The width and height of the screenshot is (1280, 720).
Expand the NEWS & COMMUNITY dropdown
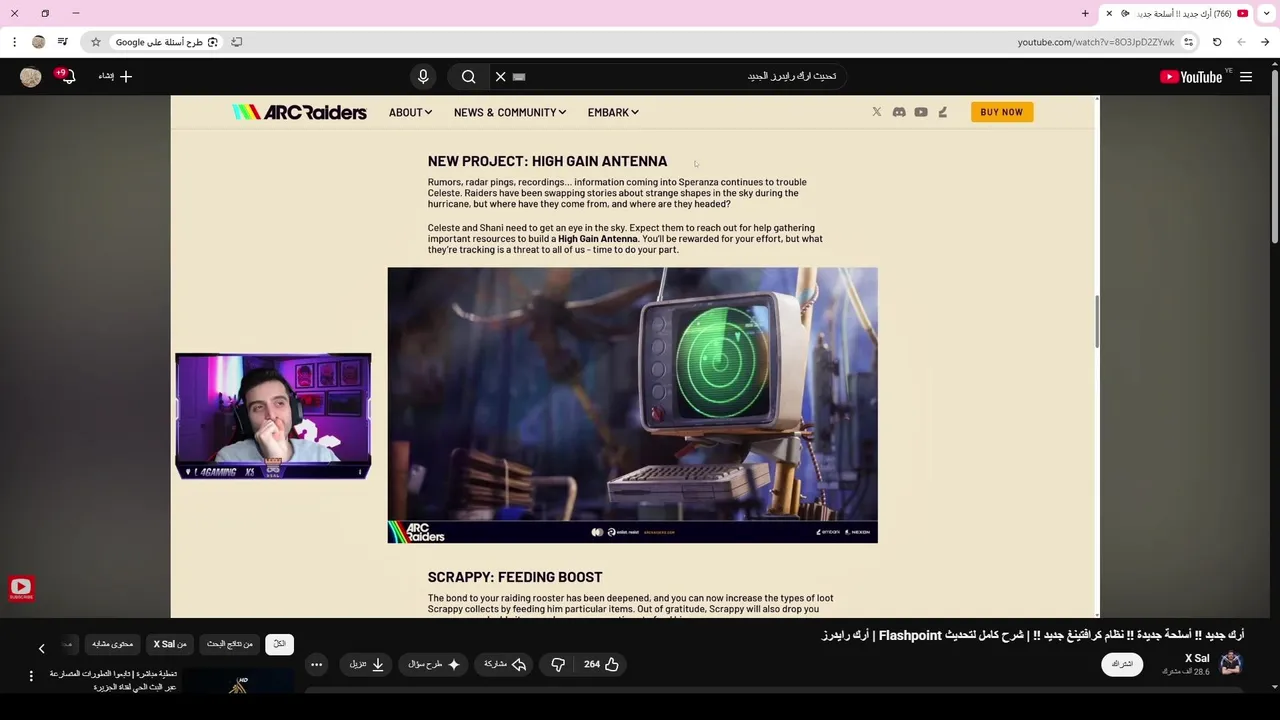click(510, 113)
